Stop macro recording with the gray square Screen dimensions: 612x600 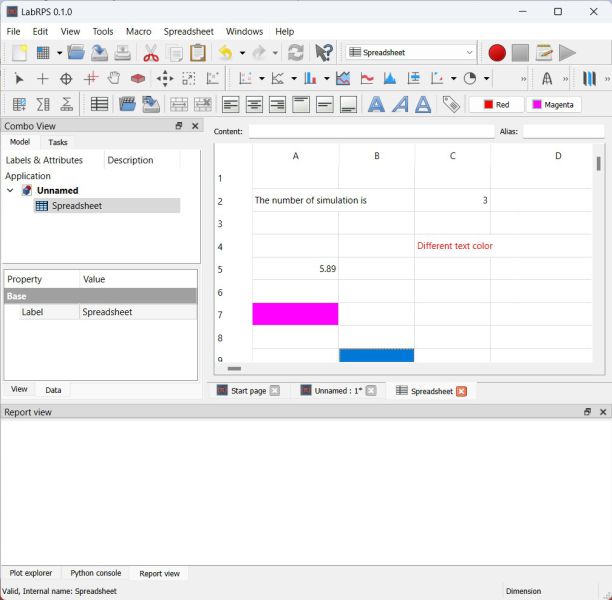pos(520,53)
